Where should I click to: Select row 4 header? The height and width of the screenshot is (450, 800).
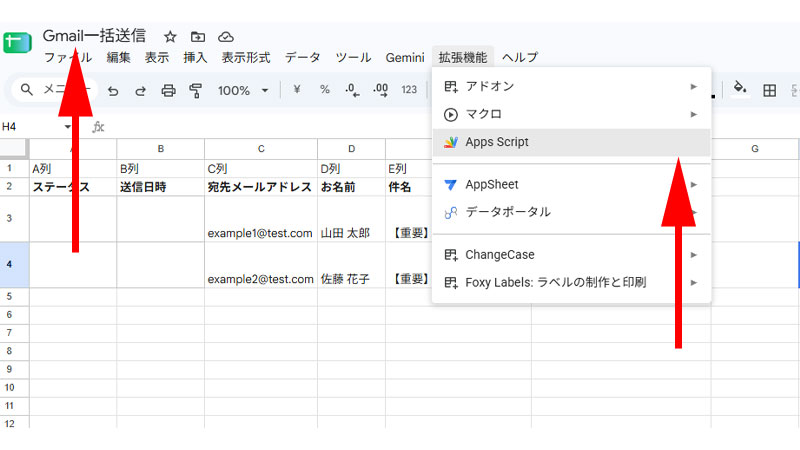point(14,265)
